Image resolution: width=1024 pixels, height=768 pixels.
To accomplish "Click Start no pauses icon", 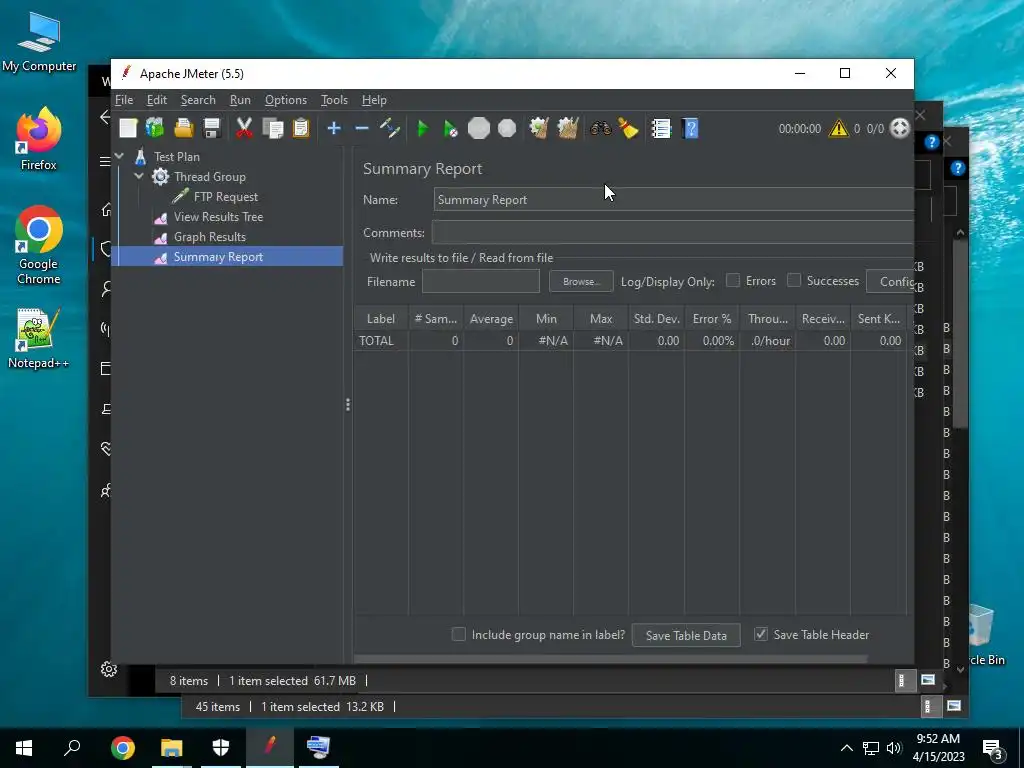I will tap(451, 129).
